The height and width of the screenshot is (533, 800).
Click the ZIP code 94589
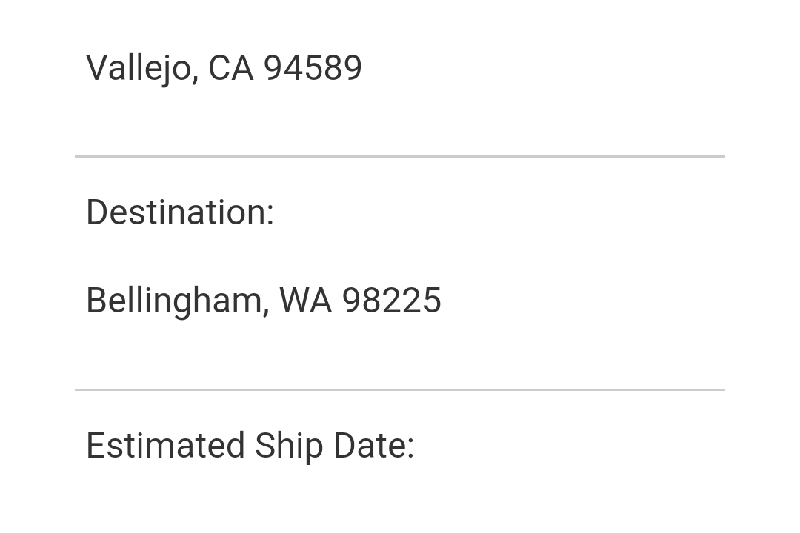point(312,69)
